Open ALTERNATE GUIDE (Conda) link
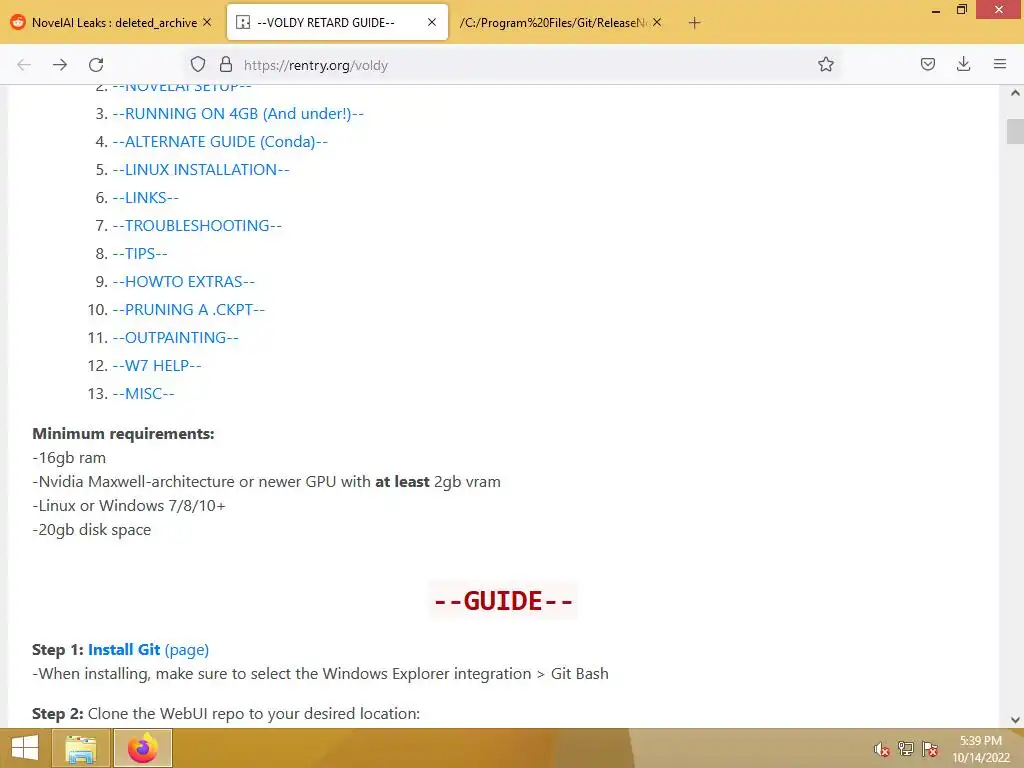Viewport: 1024px width, 768px height. pyautogui.click(x=220, y=142)
